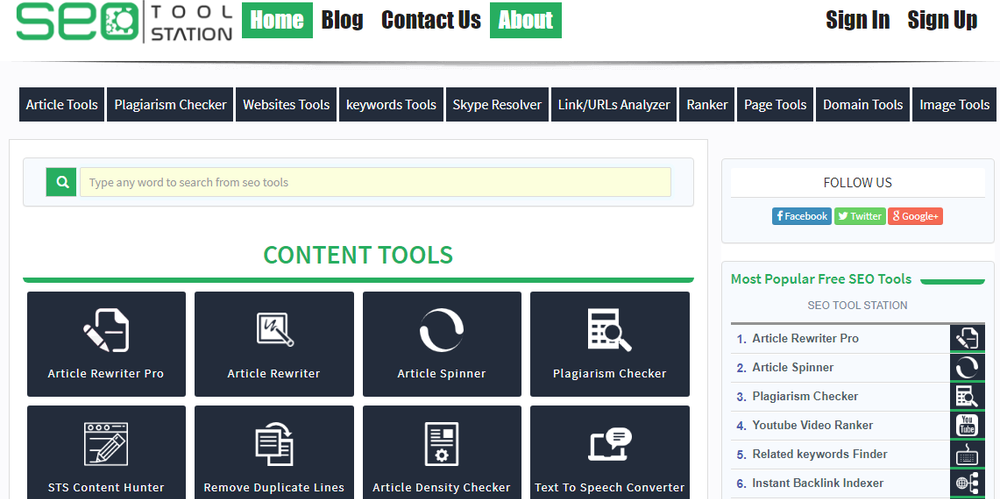Click the Youtube Video Ranker sidebar icon
Image resolution: width=1000 pixels, height=499 pixels.
[x=967, y=425]
